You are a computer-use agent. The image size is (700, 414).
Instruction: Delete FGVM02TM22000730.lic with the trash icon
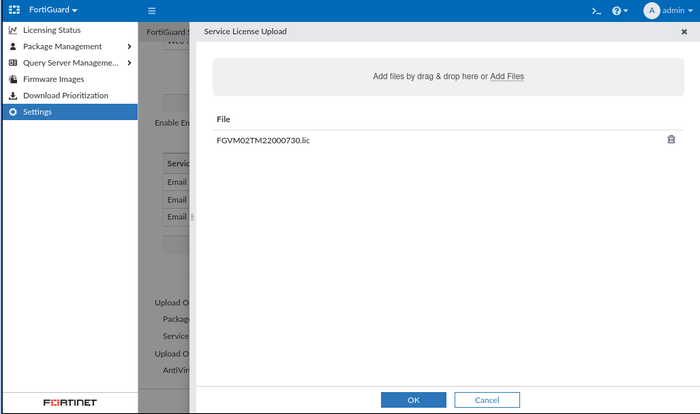pyautogui.click(x=671, y=139)
